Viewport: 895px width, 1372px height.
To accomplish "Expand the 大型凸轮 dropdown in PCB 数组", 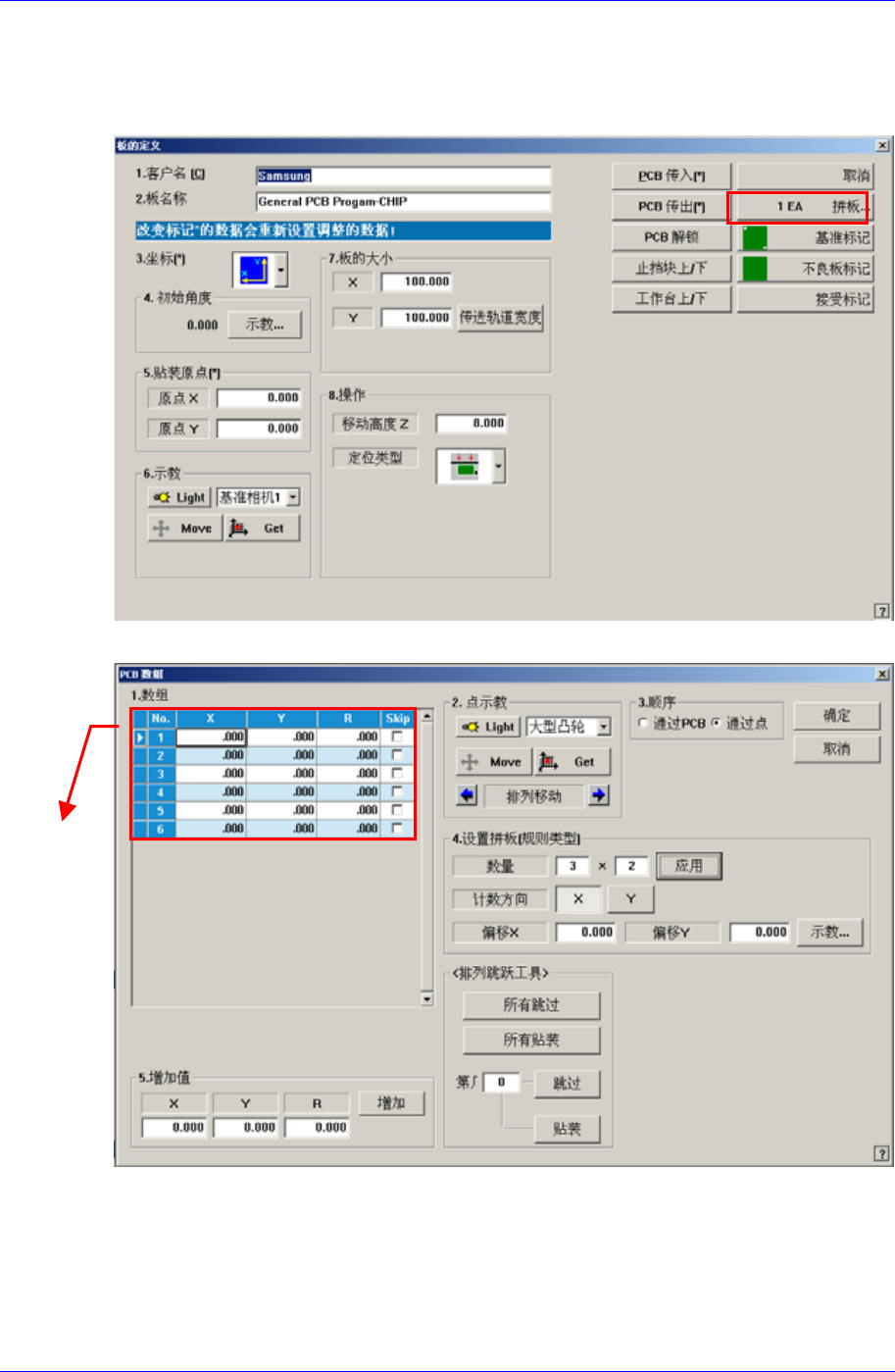I will click(604, 727).
